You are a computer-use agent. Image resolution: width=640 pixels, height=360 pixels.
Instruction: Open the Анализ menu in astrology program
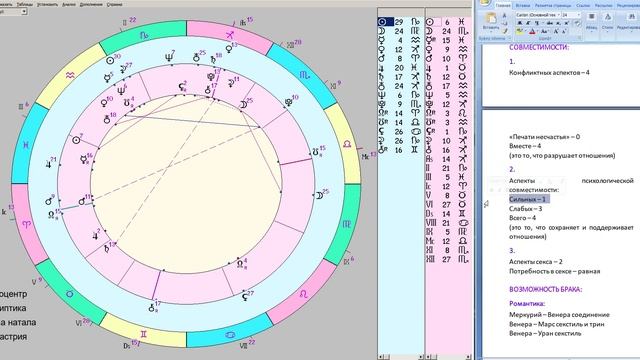click(69, 4)
